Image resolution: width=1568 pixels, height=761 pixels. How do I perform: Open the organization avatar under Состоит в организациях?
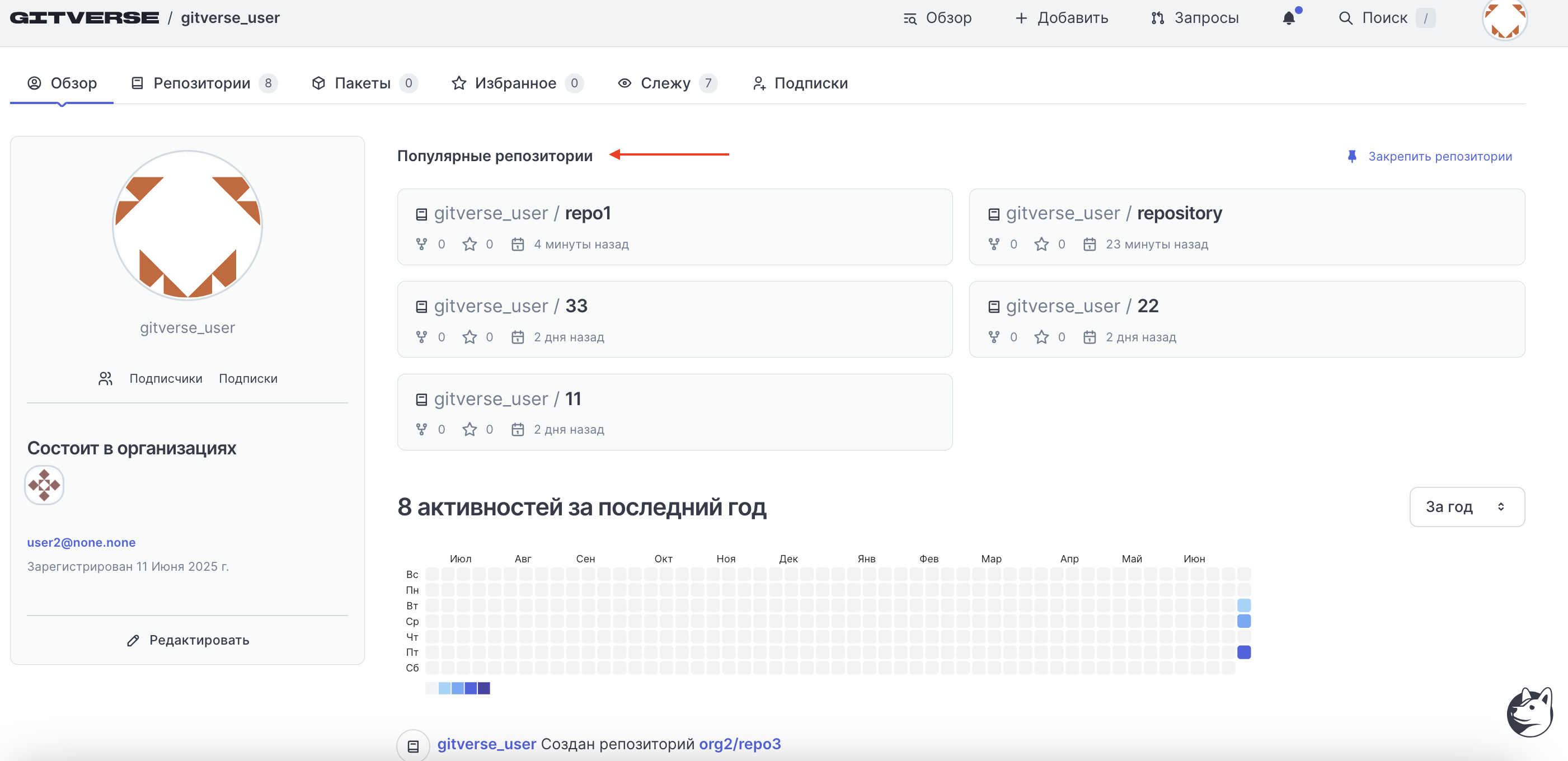tap(44, 485)
